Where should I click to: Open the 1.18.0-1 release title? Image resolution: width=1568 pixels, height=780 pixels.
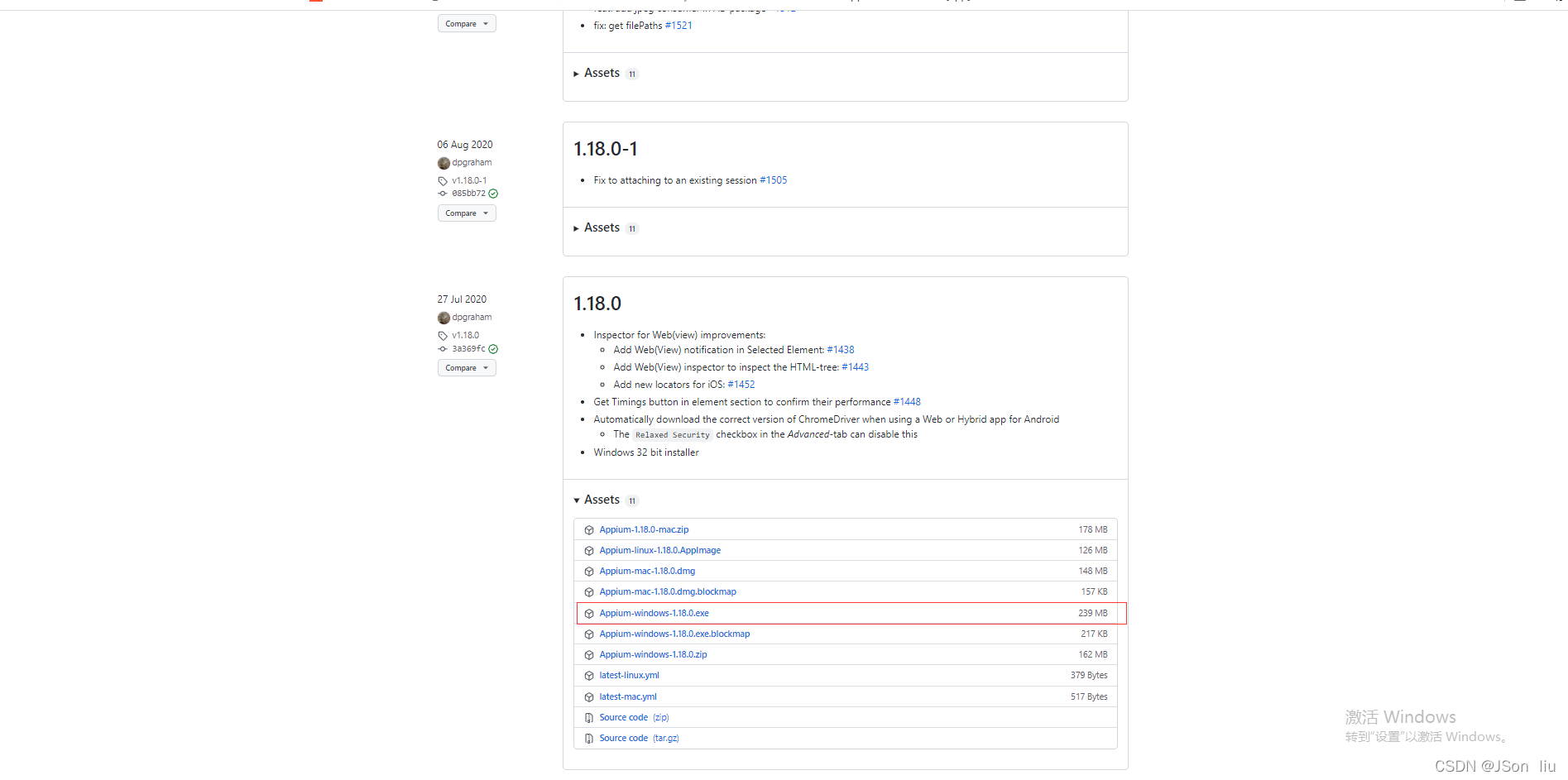point(606,149)
